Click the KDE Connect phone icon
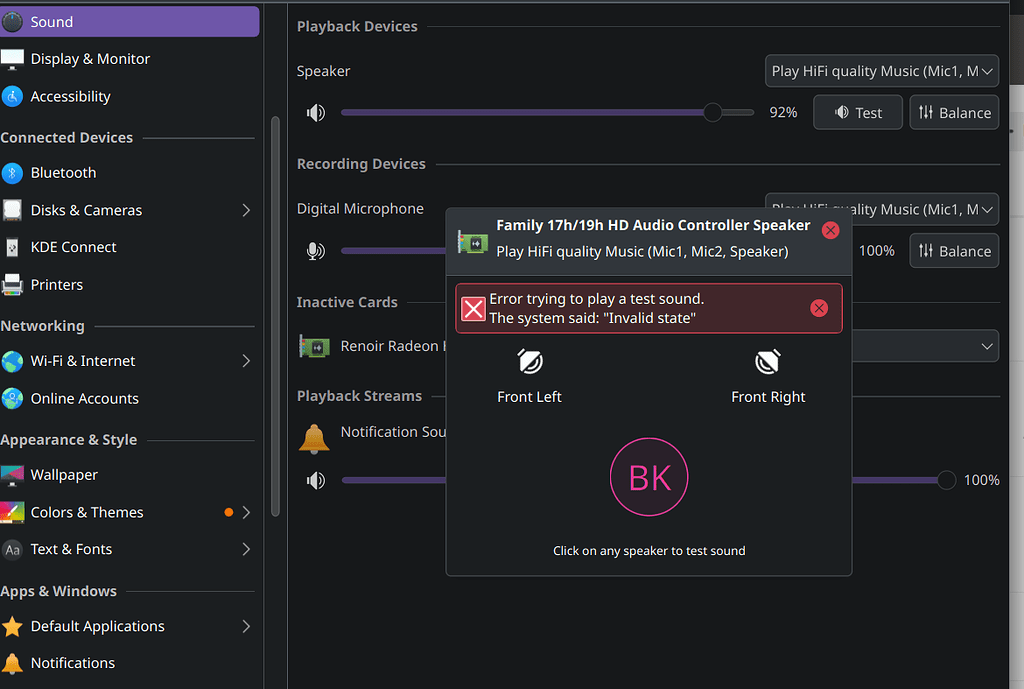This screenshot has width=1024, height=689. (x=12, y=247)
